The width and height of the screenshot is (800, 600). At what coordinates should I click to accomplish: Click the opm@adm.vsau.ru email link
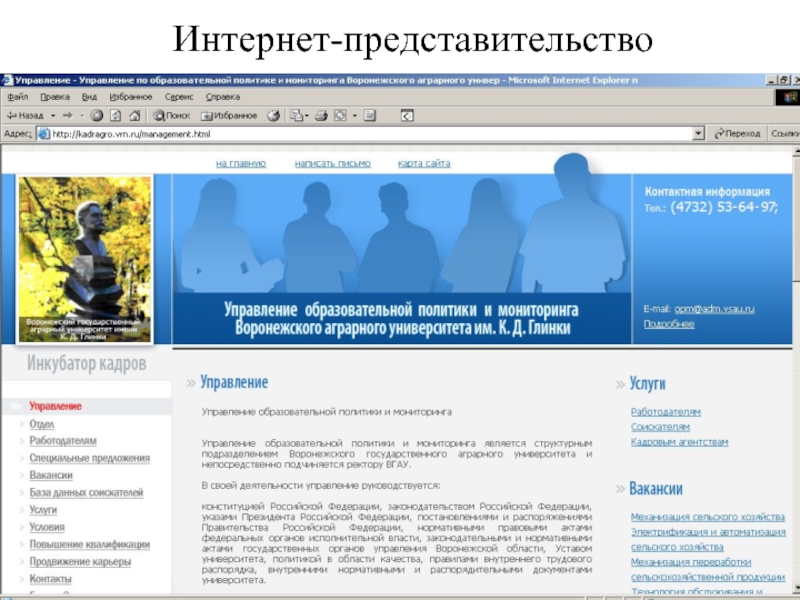point(714,309)
